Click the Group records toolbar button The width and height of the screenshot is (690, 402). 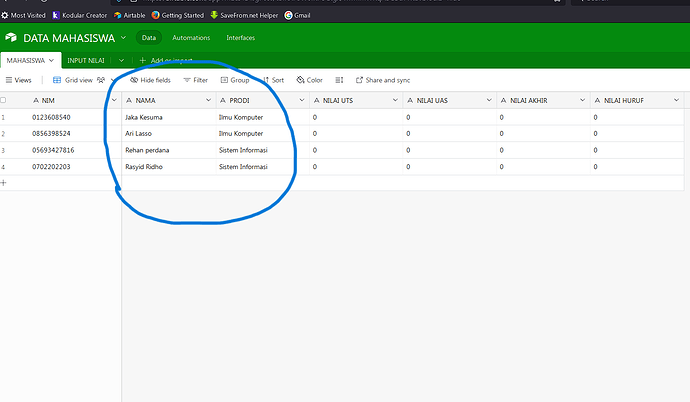pyautogui.click(x=235, y=80)
